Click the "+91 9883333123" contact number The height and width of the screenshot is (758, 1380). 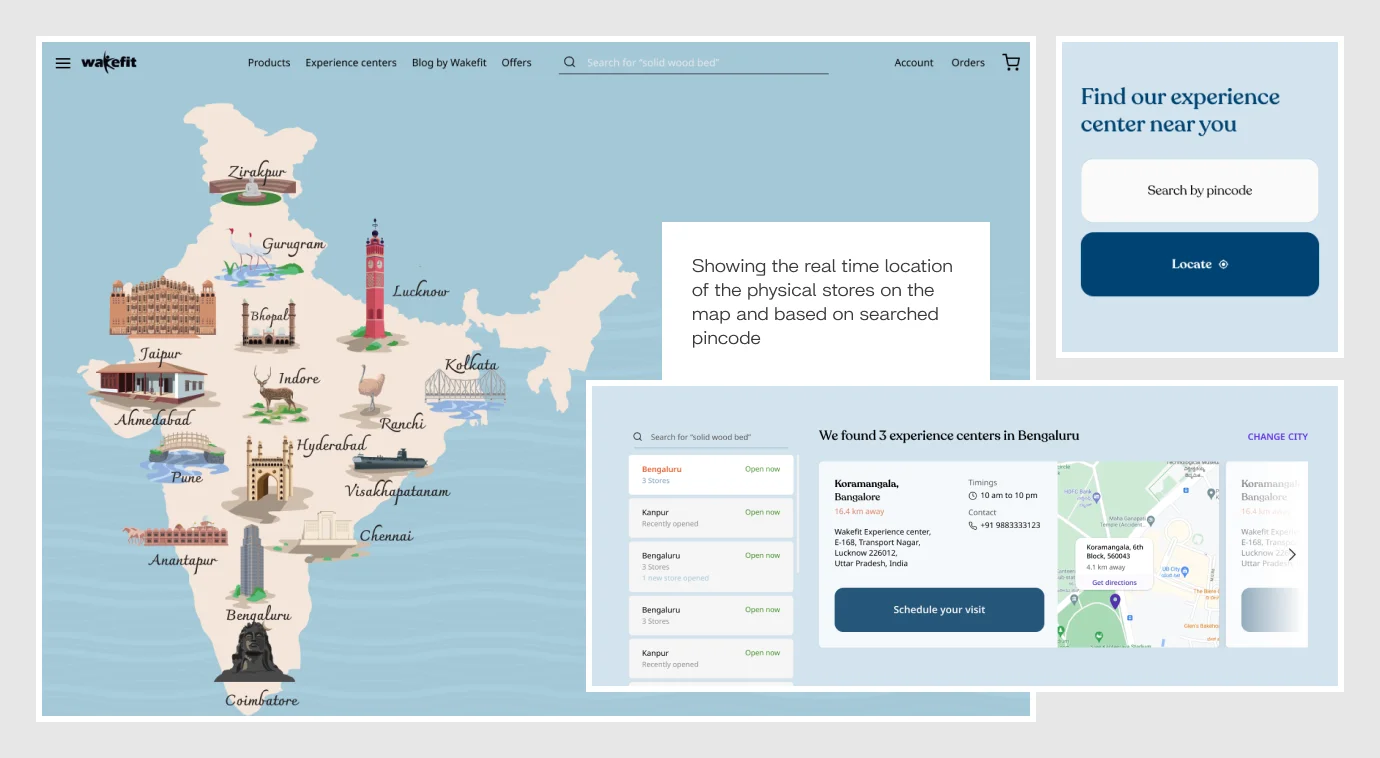point(1010,525)
